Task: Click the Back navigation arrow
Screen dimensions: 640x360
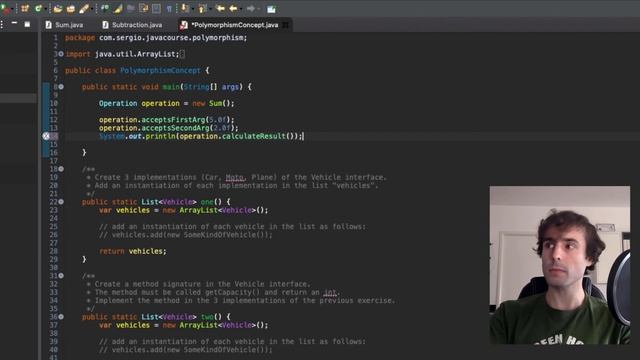Action: (x=233, y=8)
